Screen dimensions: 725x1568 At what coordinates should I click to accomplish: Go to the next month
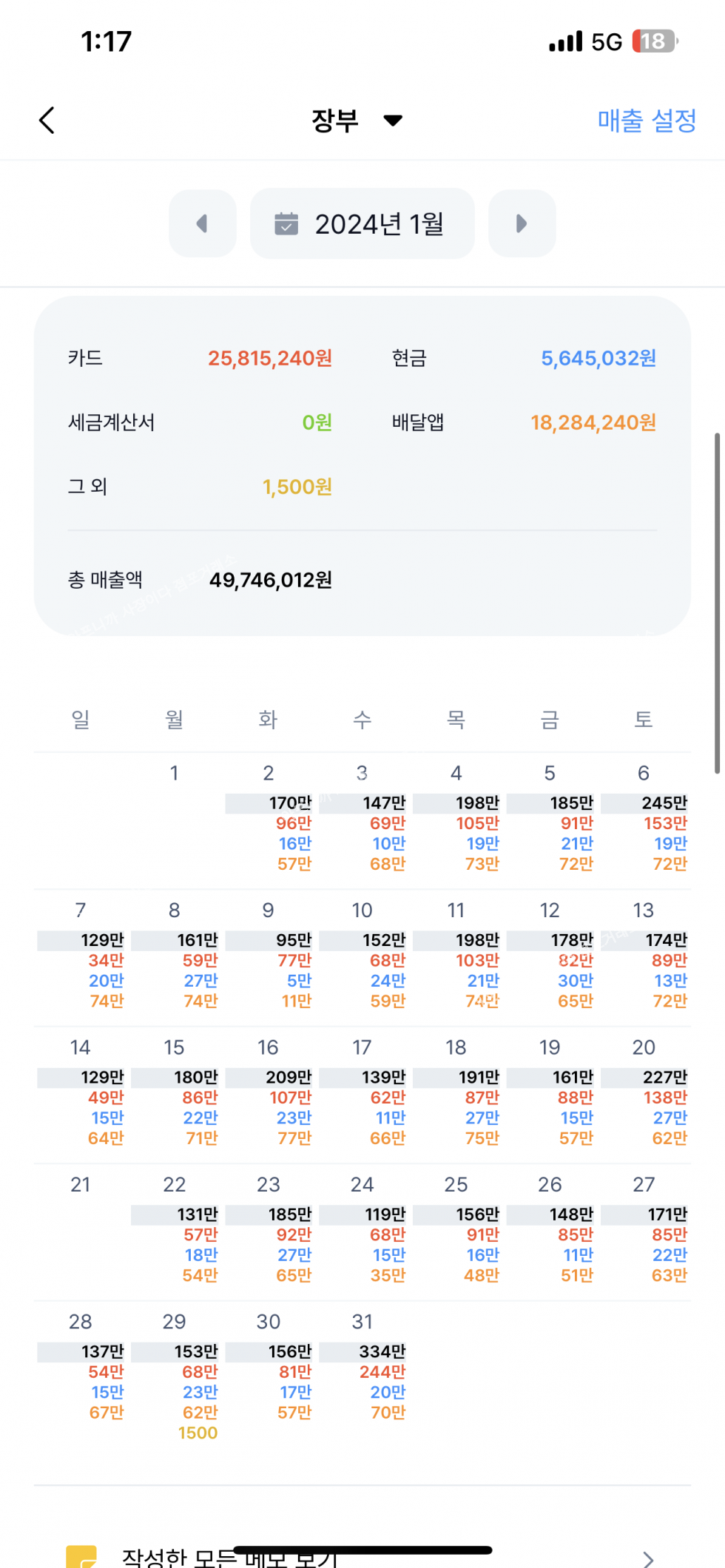[x=522, y=223]
